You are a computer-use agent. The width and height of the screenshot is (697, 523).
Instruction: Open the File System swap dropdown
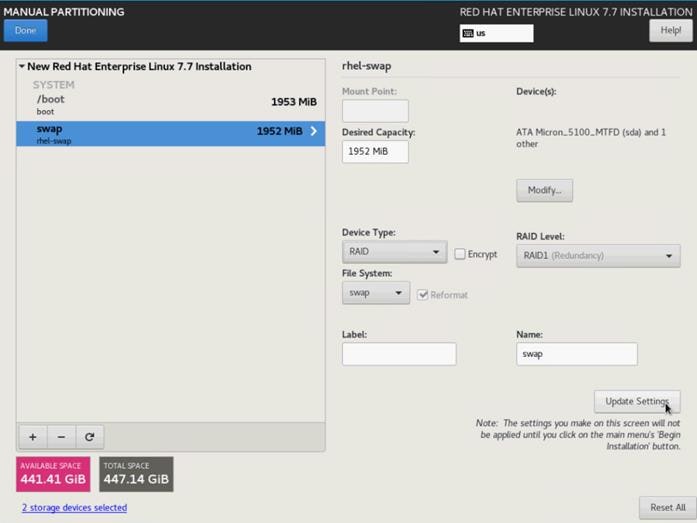tap(376, 293)
